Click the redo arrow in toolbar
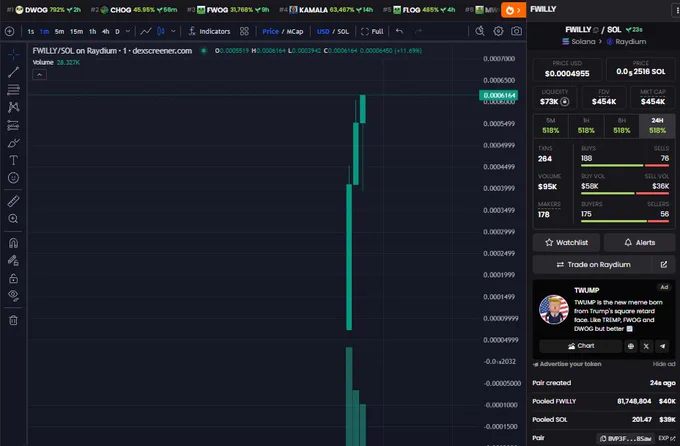 (x=418, y=31)
